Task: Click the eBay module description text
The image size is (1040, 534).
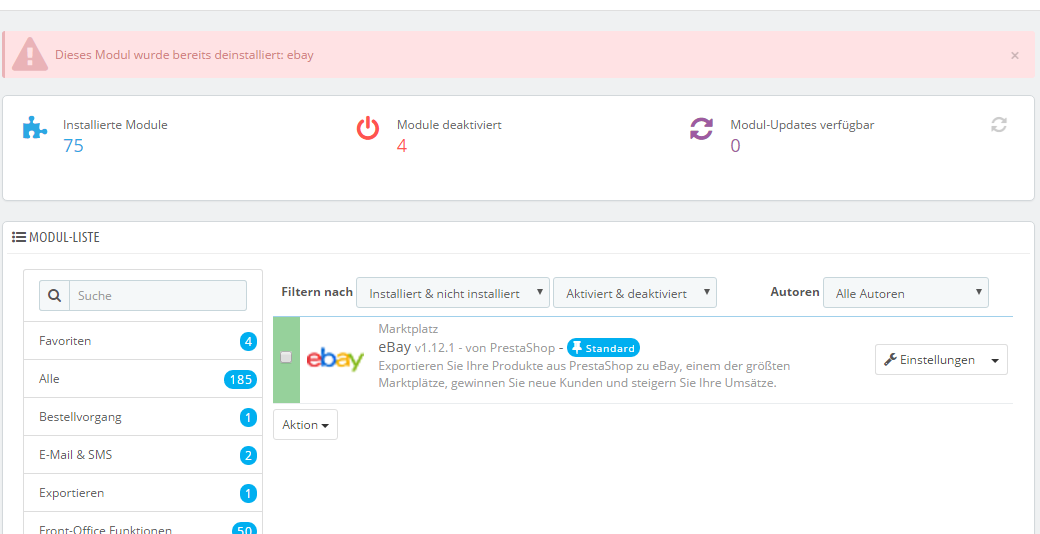Action: point(584,375)
